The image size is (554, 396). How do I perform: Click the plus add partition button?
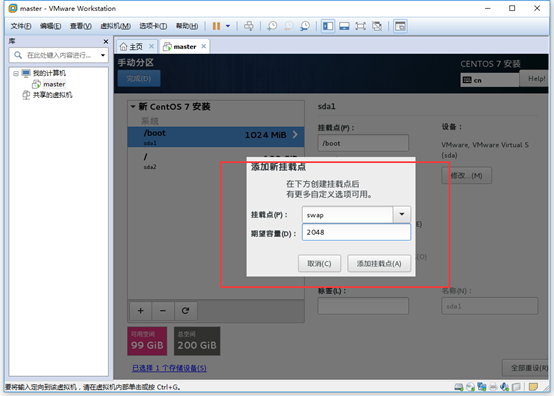point(141,311)
